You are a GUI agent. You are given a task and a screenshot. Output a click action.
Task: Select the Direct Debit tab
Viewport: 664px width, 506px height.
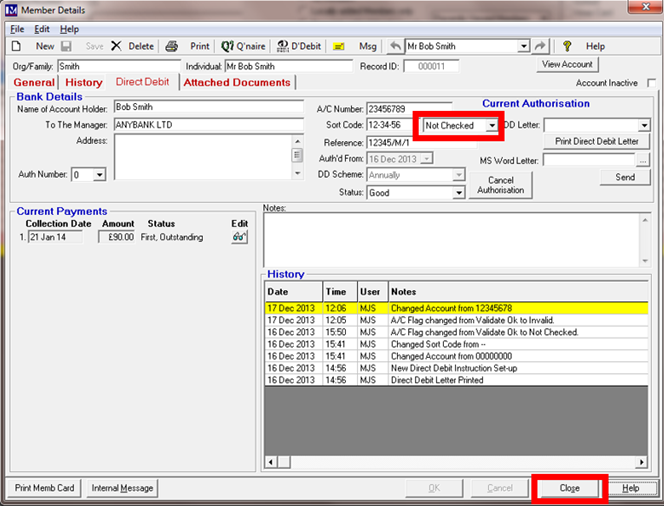click(x=142, y=82)
